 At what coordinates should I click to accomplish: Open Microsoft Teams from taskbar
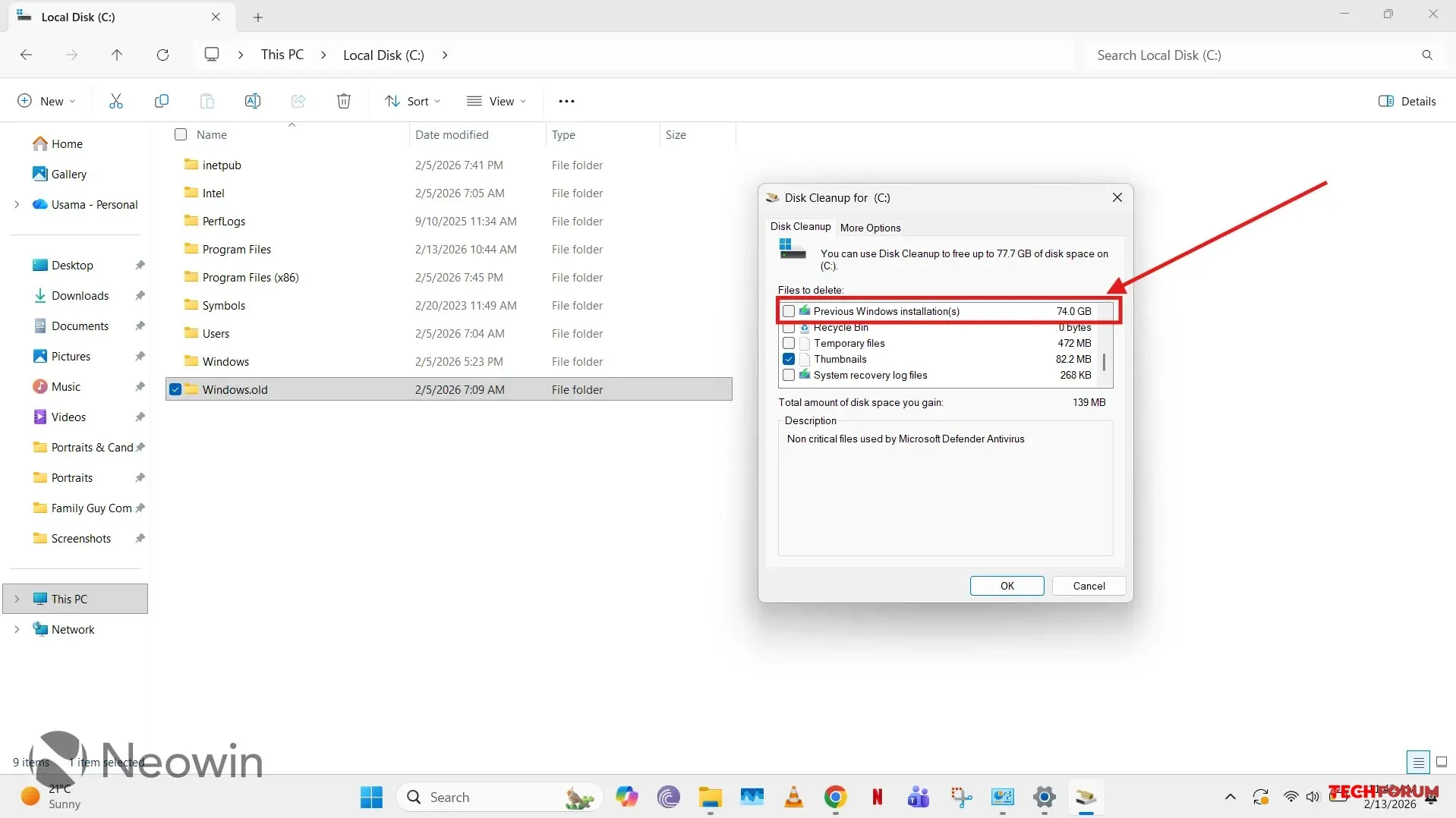point(919,797)
